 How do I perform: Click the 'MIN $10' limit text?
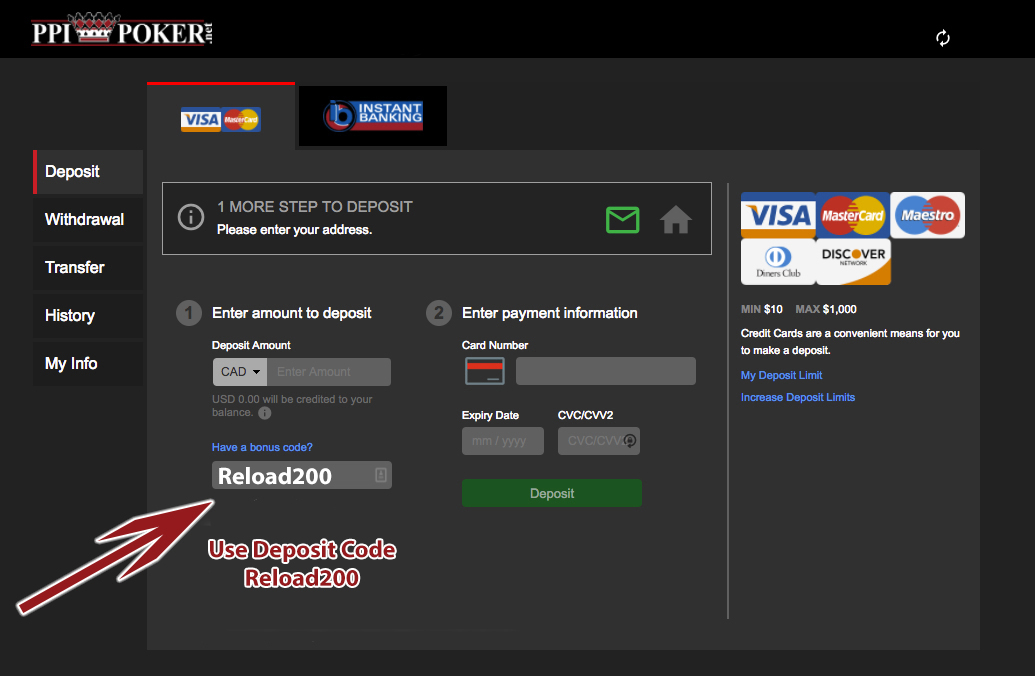(x=762, y=309)
